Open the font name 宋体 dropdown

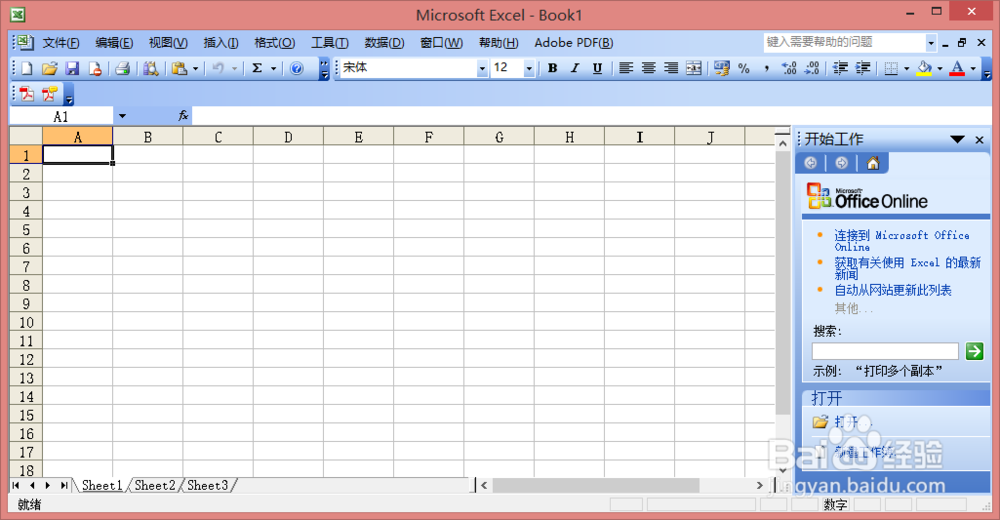tap(482, 68)
